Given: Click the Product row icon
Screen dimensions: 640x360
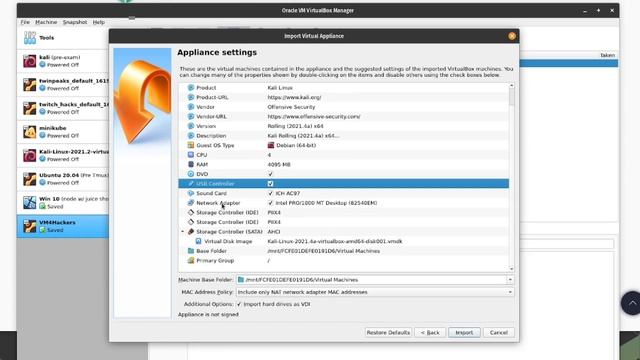Looking at the screenshot, I should tap(191, 88).
